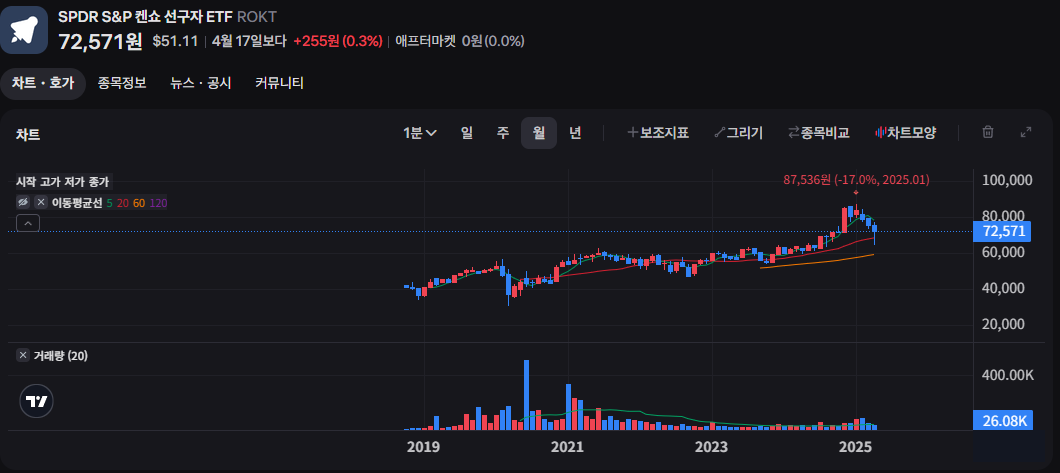Click the 차트 panel heading
This screenshot has height=473, width=1060.
[x=28, y=134]
